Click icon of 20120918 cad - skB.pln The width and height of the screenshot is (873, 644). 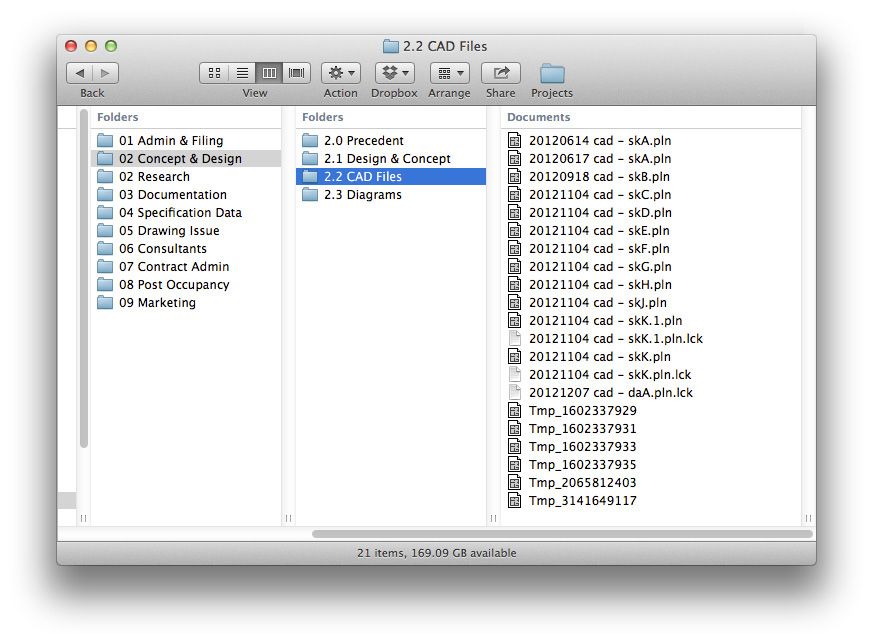coord(515,176)
